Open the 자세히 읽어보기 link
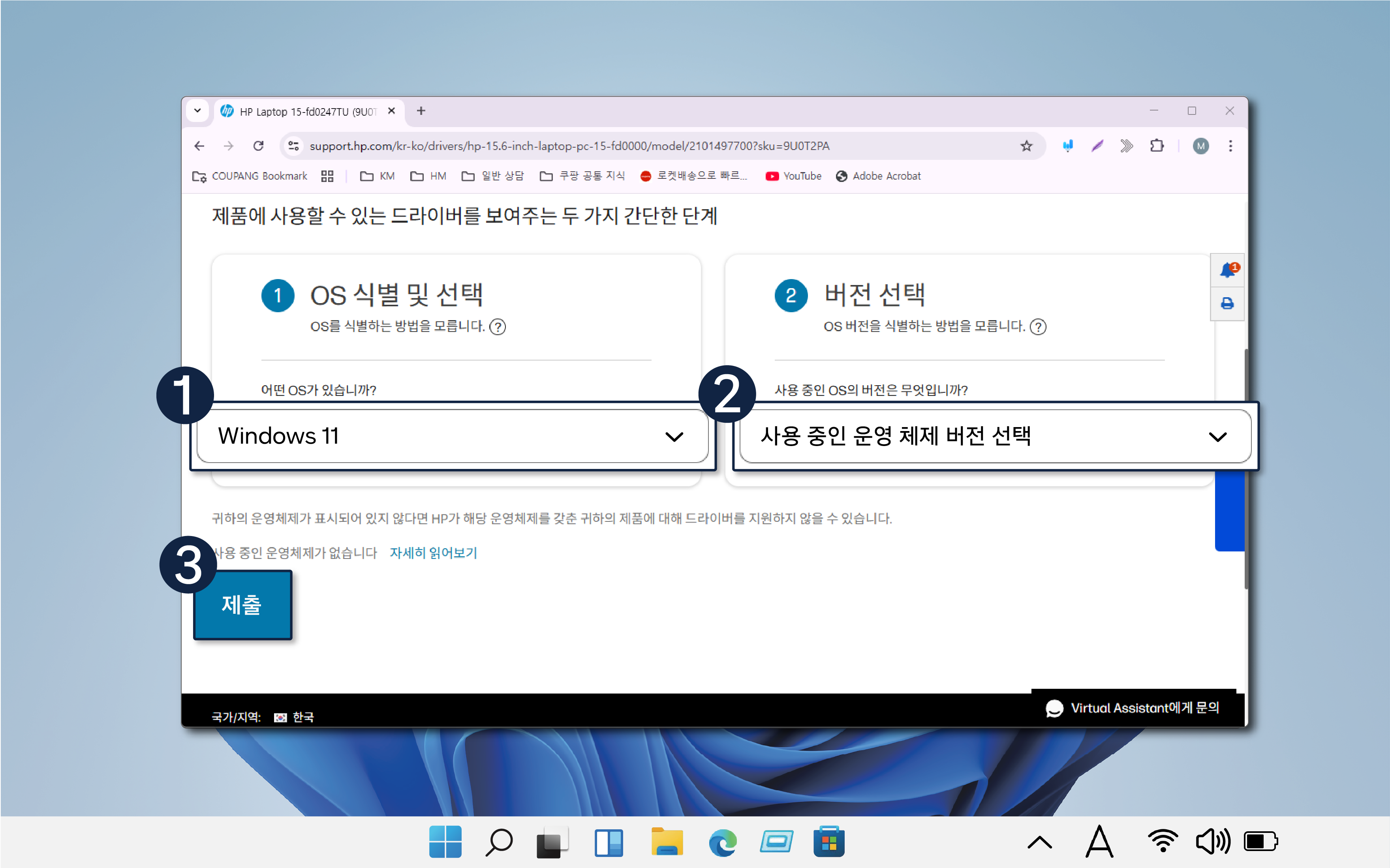This screenshot has width=1390, height=868. 433,553
